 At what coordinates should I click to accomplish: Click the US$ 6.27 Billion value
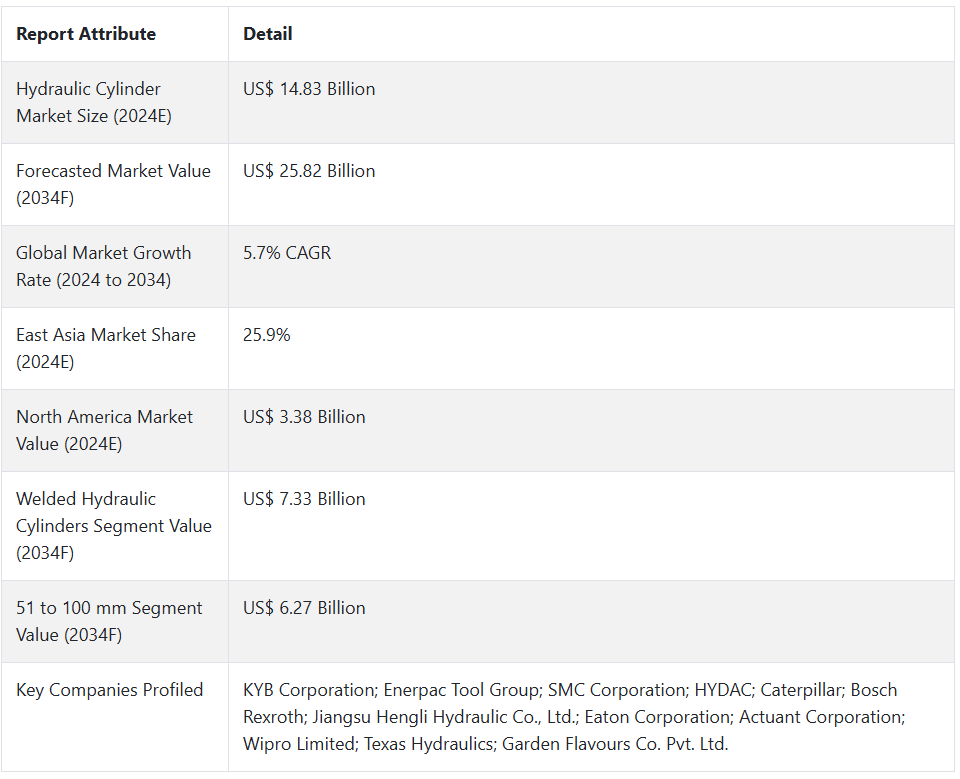click(304, 608)
